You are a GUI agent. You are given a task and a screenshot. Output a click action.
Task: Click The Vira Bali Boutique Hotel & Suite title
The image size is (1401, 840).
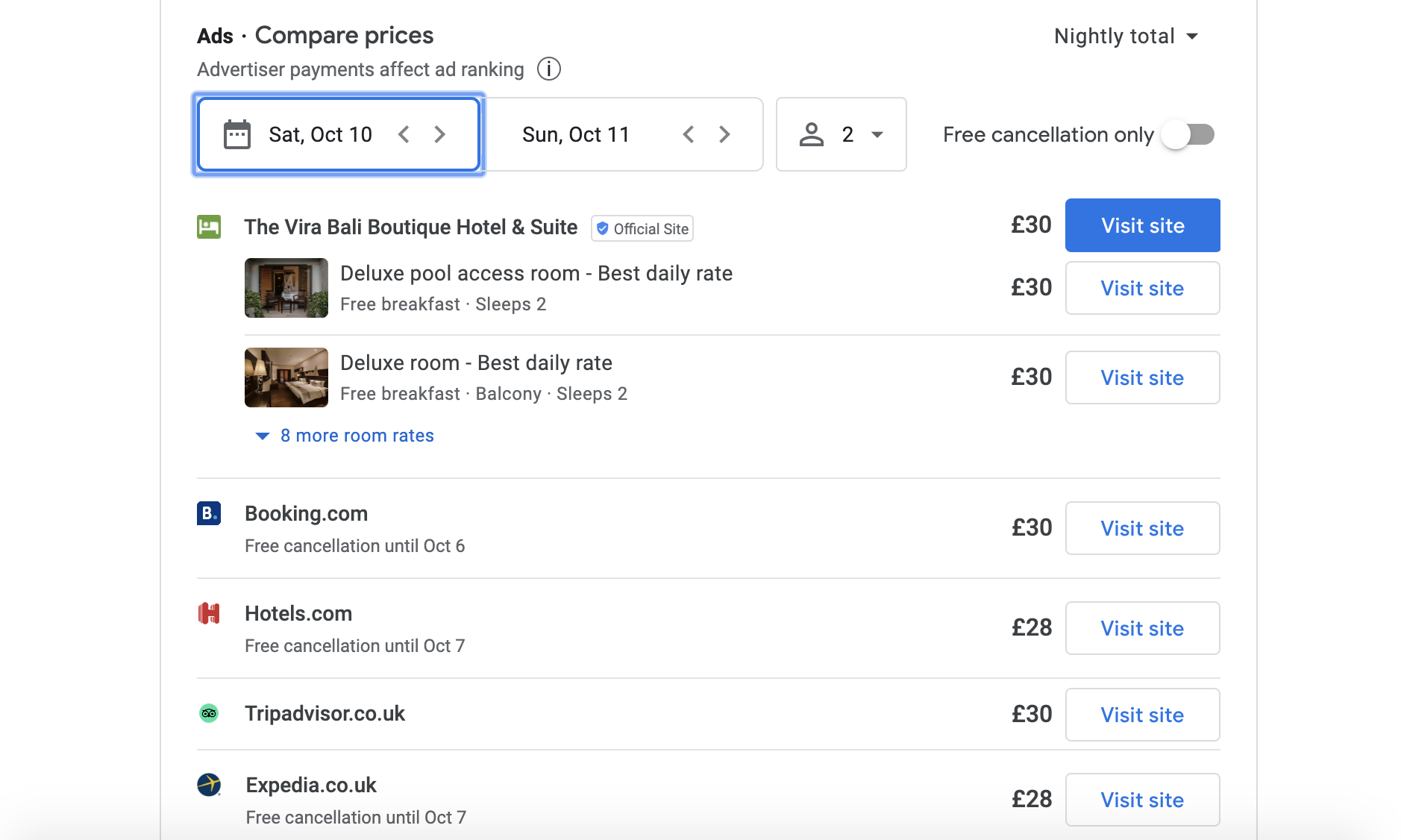tap(411, 227)
